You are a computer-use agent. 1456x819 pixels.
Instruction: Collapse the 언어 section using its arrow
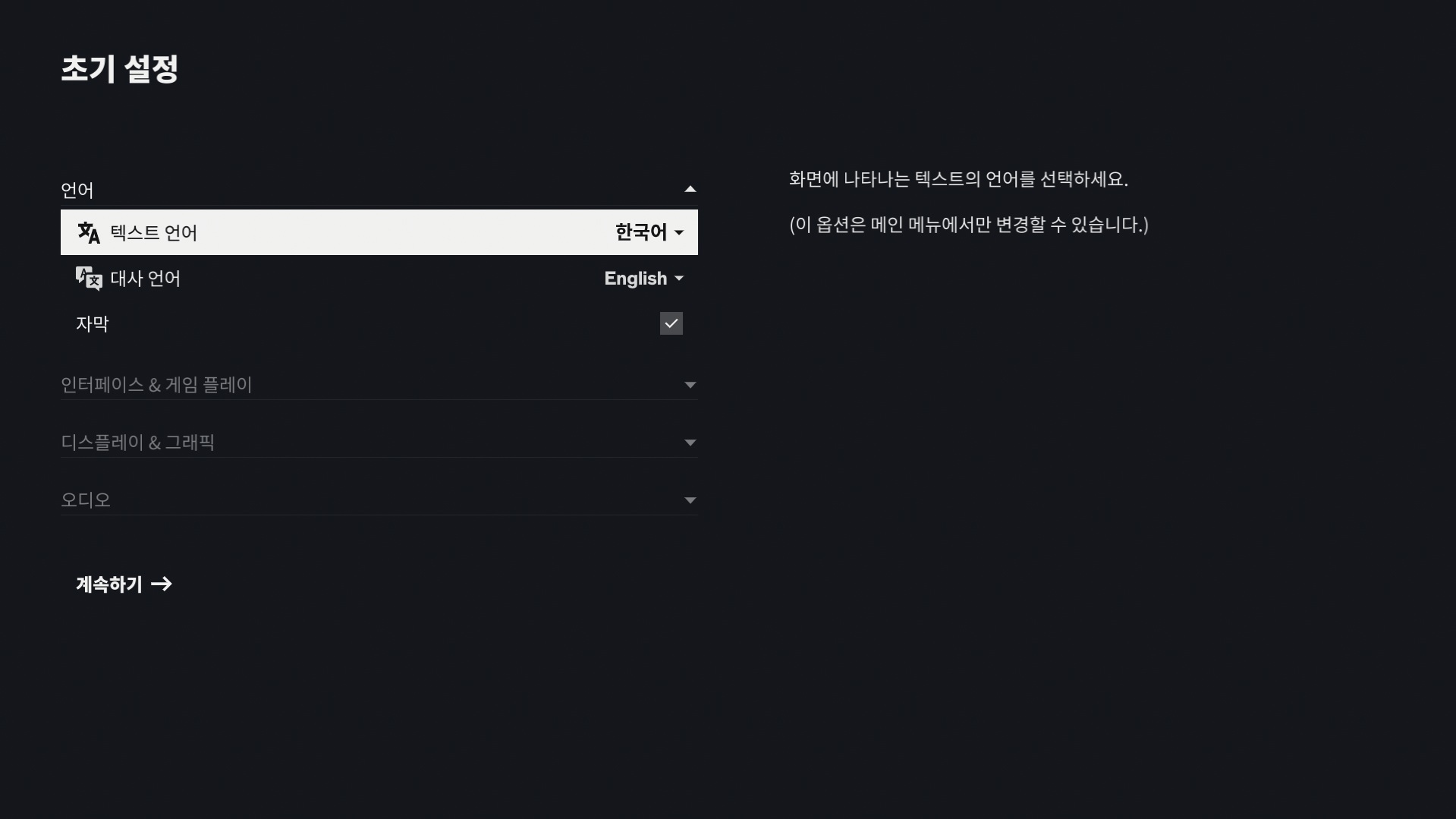pos(690,189)
